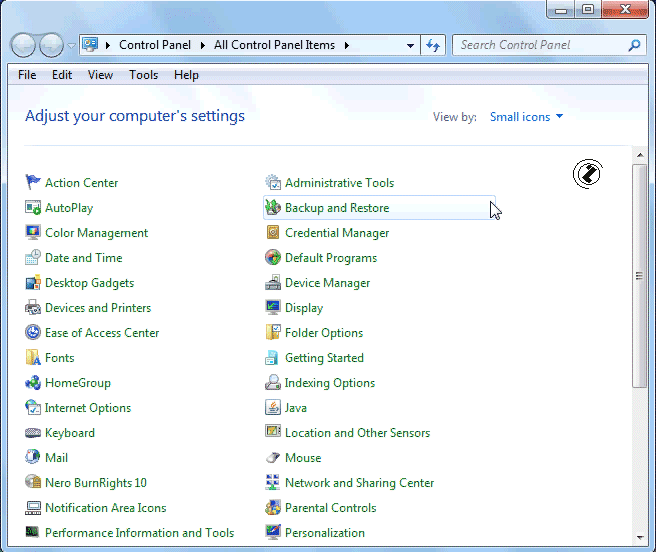Click the Fonts folder icon
Image resolution: width=656 pixels, height=552 pixels.
pos(33,357)
